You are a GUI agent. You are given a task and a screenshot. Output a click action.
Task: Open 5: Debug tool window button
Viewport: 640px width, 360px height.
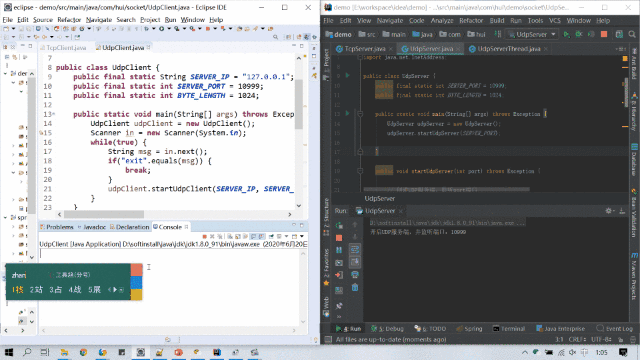coord(387,329)
